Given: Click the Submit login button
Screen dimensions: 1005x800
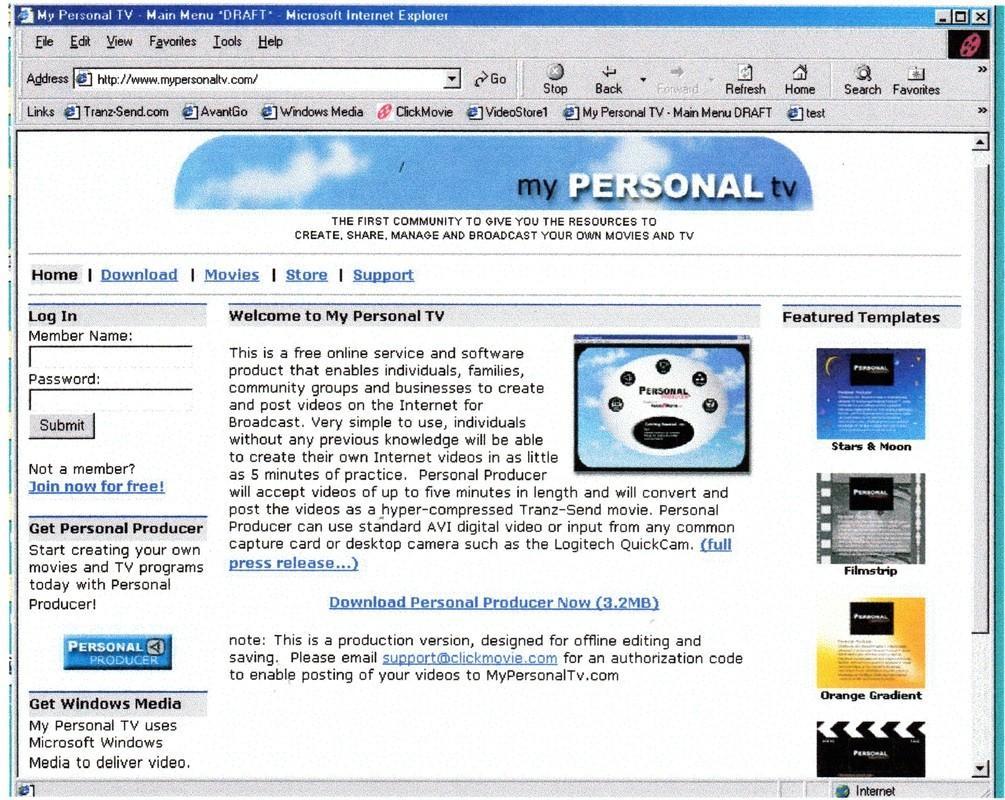Looking at the screenshot, I should [x=62, y=426].
